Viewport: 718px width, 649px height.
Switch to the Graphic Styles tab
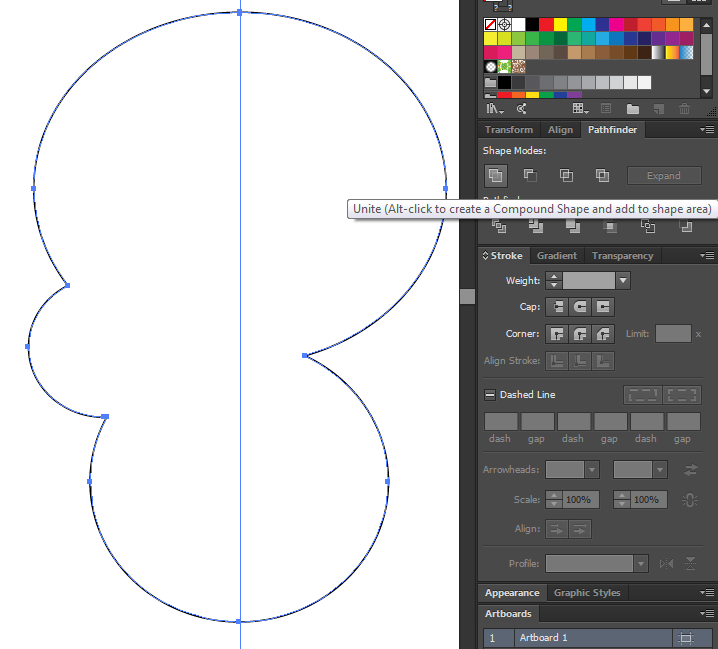pyautogui.click(x=586, y=593)
